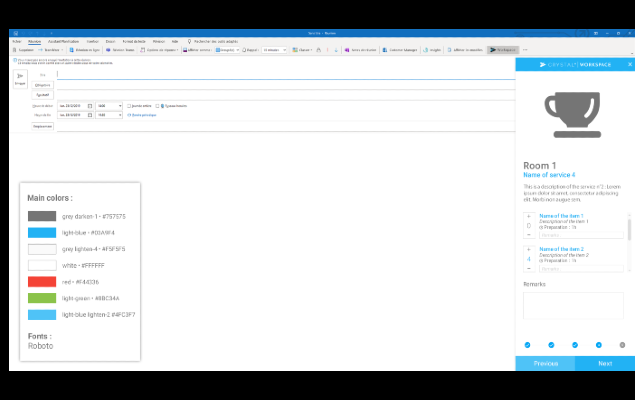Open the Rappel 15 minutes dropdown
The height and width of the screenshot is (400, 635).
pyautogui.click(x=285, y=50)
